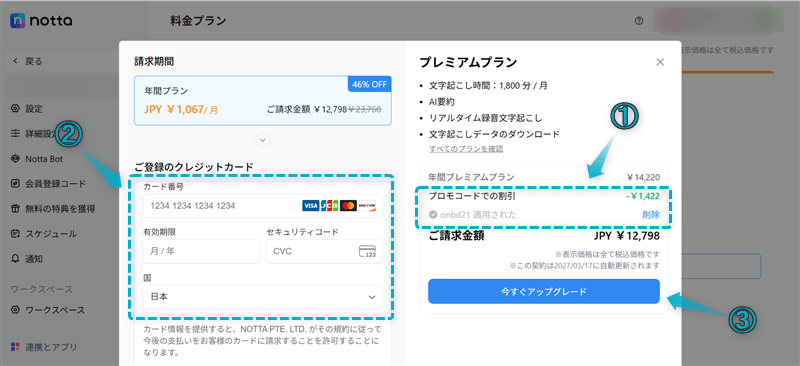Viewport: 800px width, 366px height.
Task: Click the onbd21 applied checkmark icon
Action: tap(433, 215)
